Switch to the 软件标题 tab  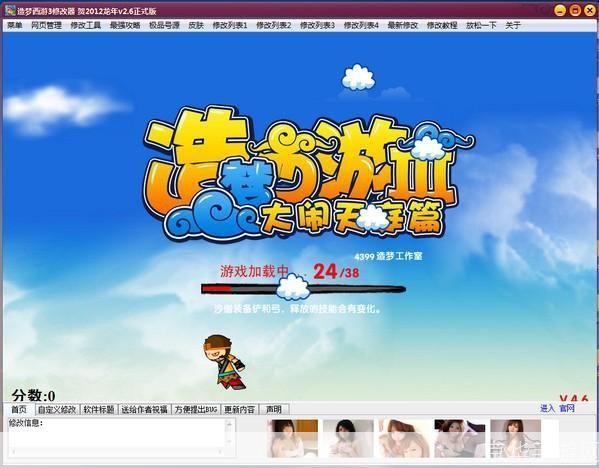click(99, 410)
